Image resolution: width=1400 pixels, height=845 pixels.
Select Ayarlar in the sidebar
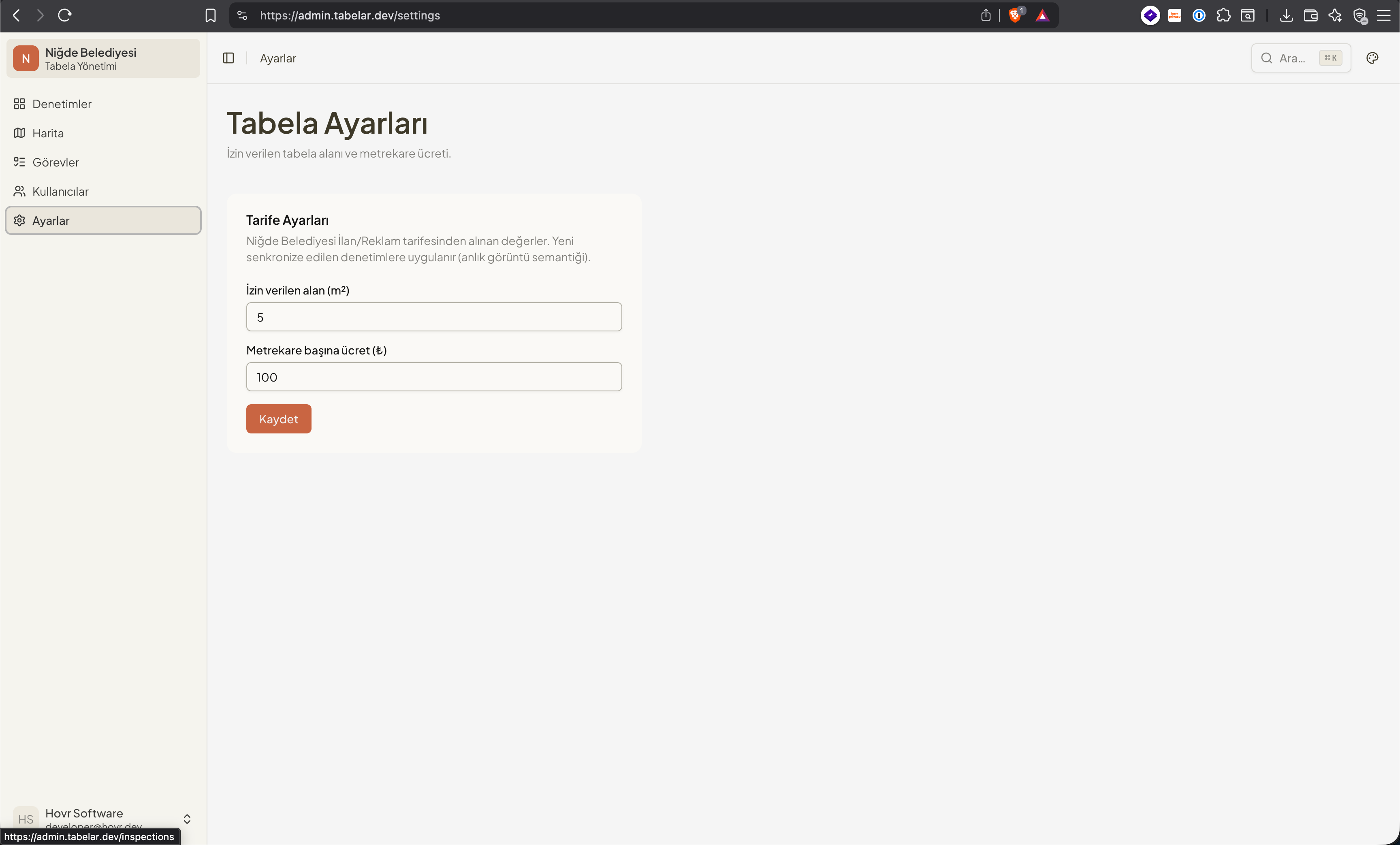pyautogui.click(x=103, y=220)
